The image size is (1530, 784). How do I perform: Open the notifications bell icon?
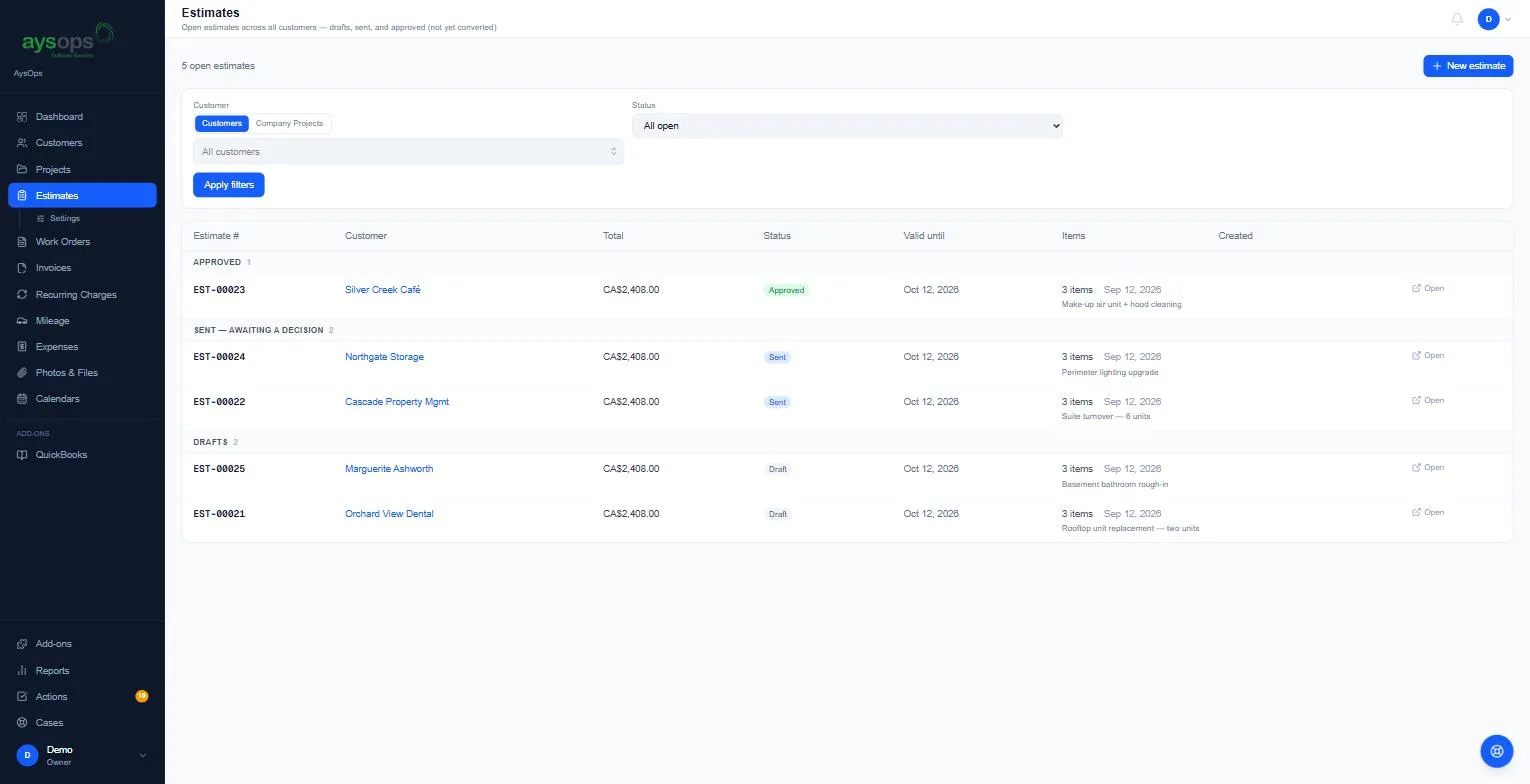click(1457, 19)
